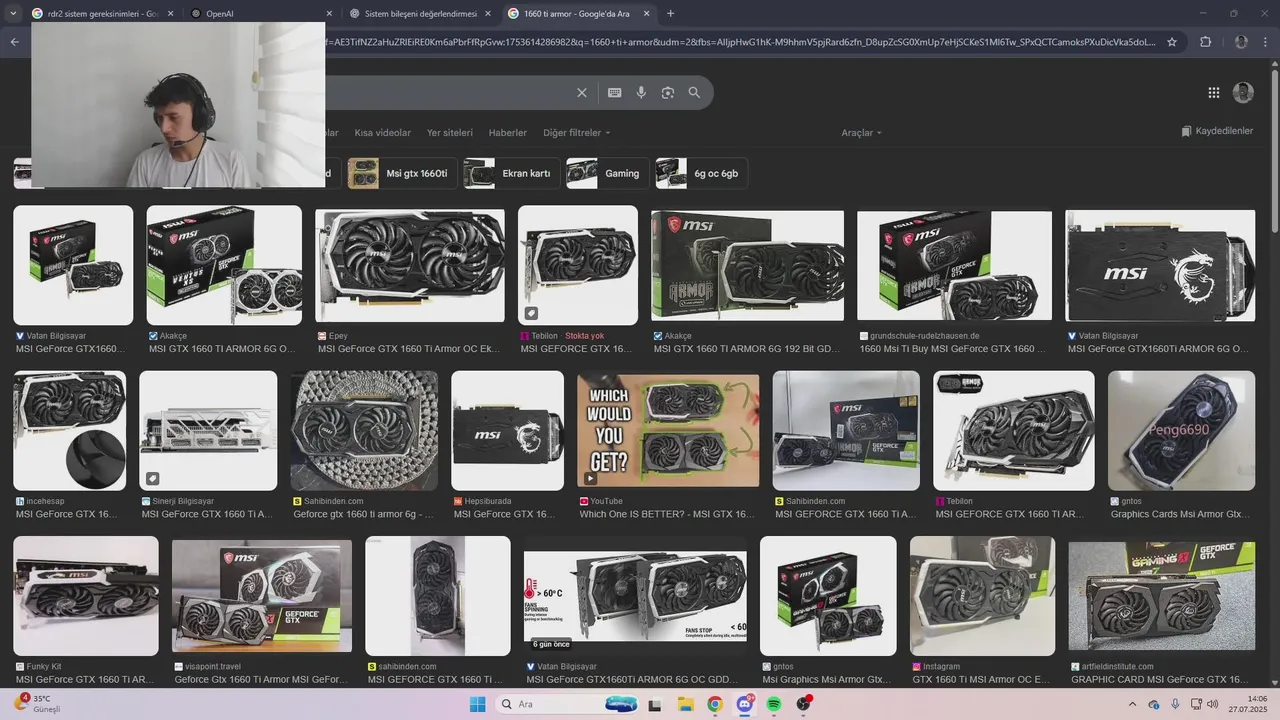Open the Google apps grid

1214,93
